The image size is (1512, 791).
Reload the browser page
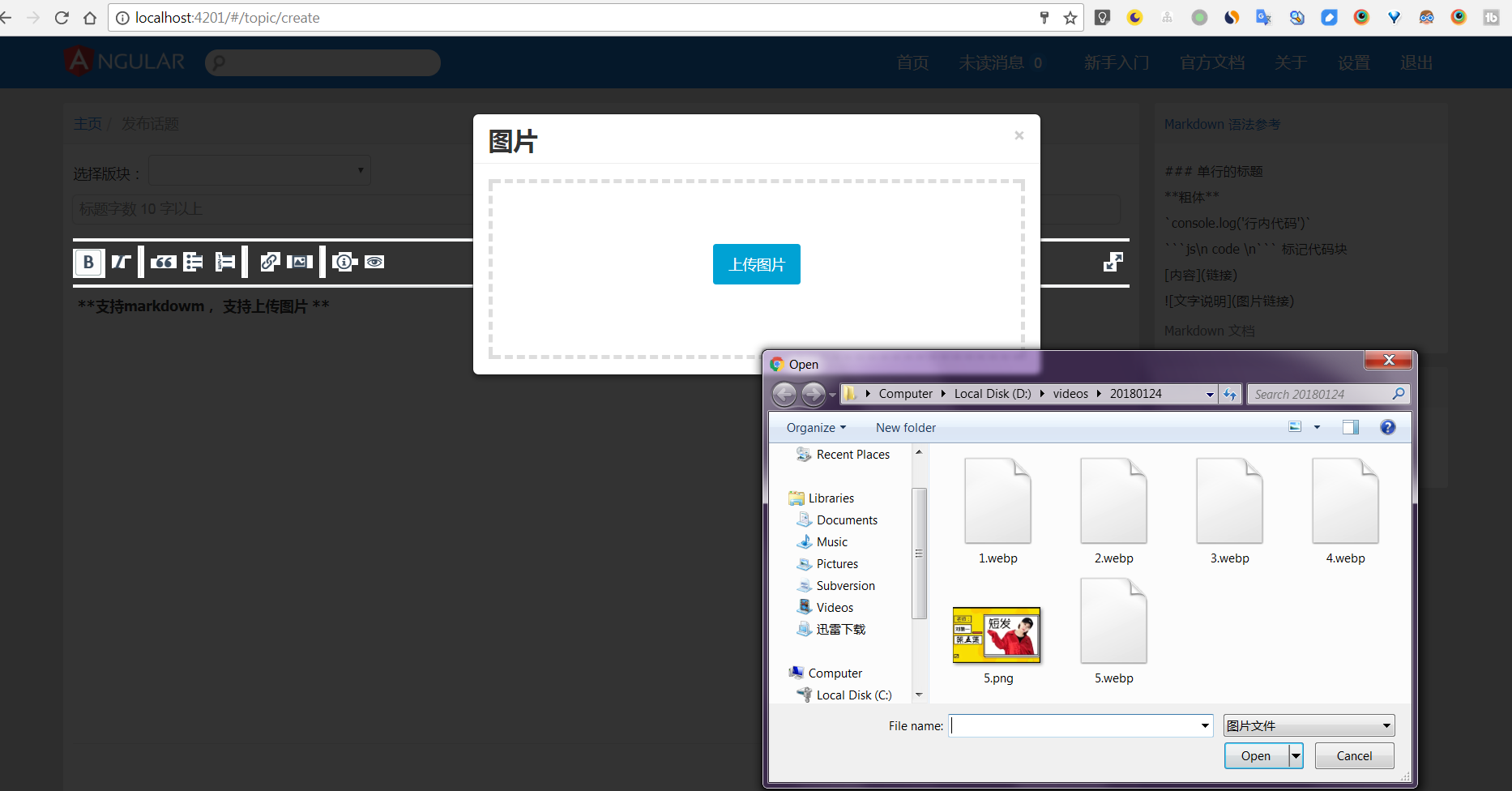[x=62, y=18]
